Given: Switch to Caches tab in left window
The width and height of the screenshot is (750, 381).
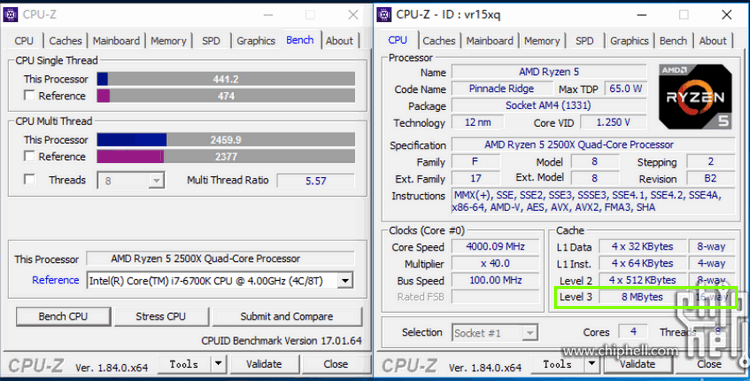Looking at the screenshot, I should [66, 41].
